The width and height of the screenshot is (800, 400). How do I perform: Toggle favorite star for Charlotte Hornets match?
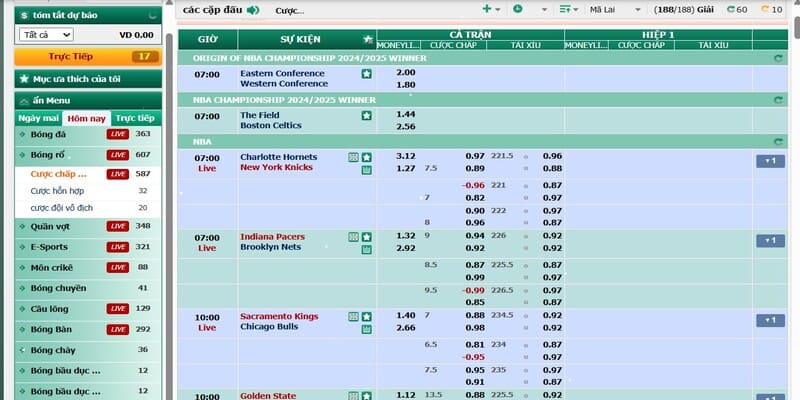366,158
